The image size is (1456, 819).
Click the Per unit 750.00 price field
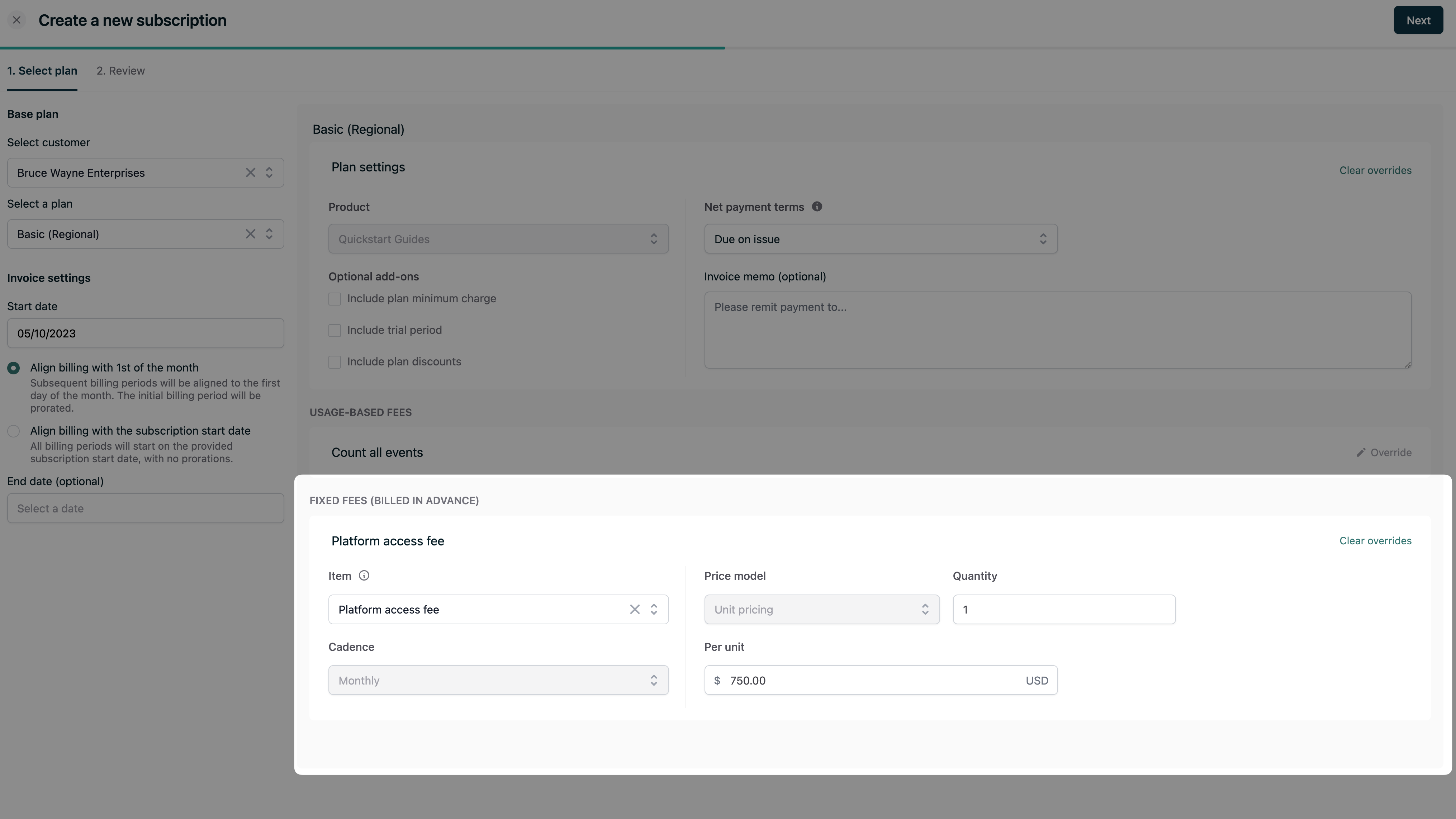click(881, 681)
